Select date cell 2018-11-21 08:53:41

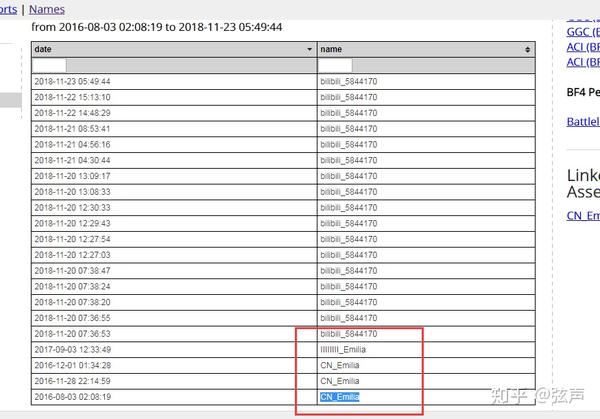(x=174, y=129)
